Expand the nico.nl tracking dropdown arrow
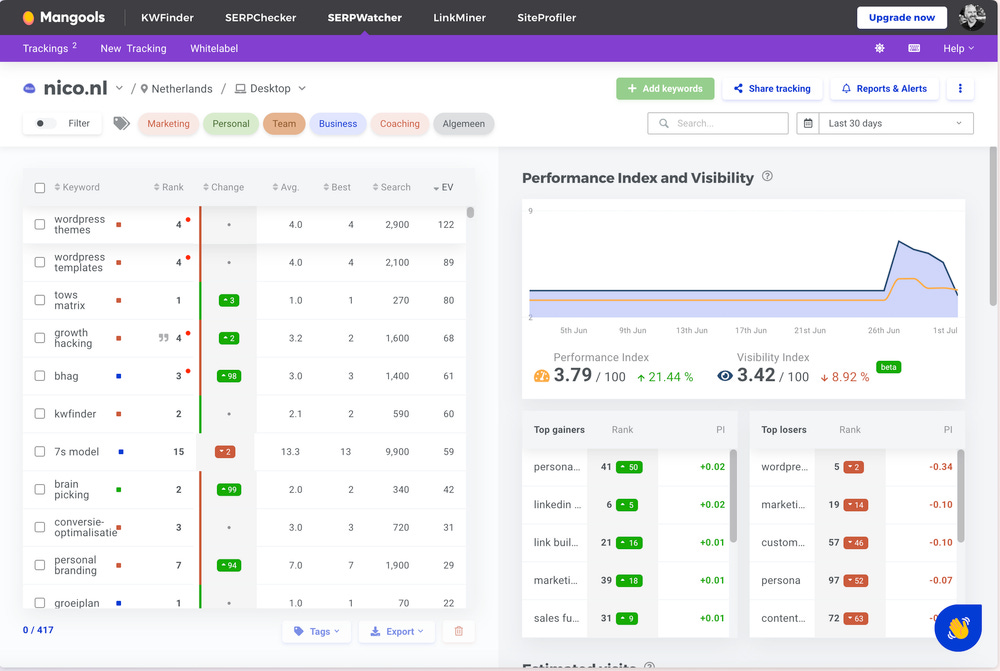Screen dimensions: 1000x671 coord(119,89)
